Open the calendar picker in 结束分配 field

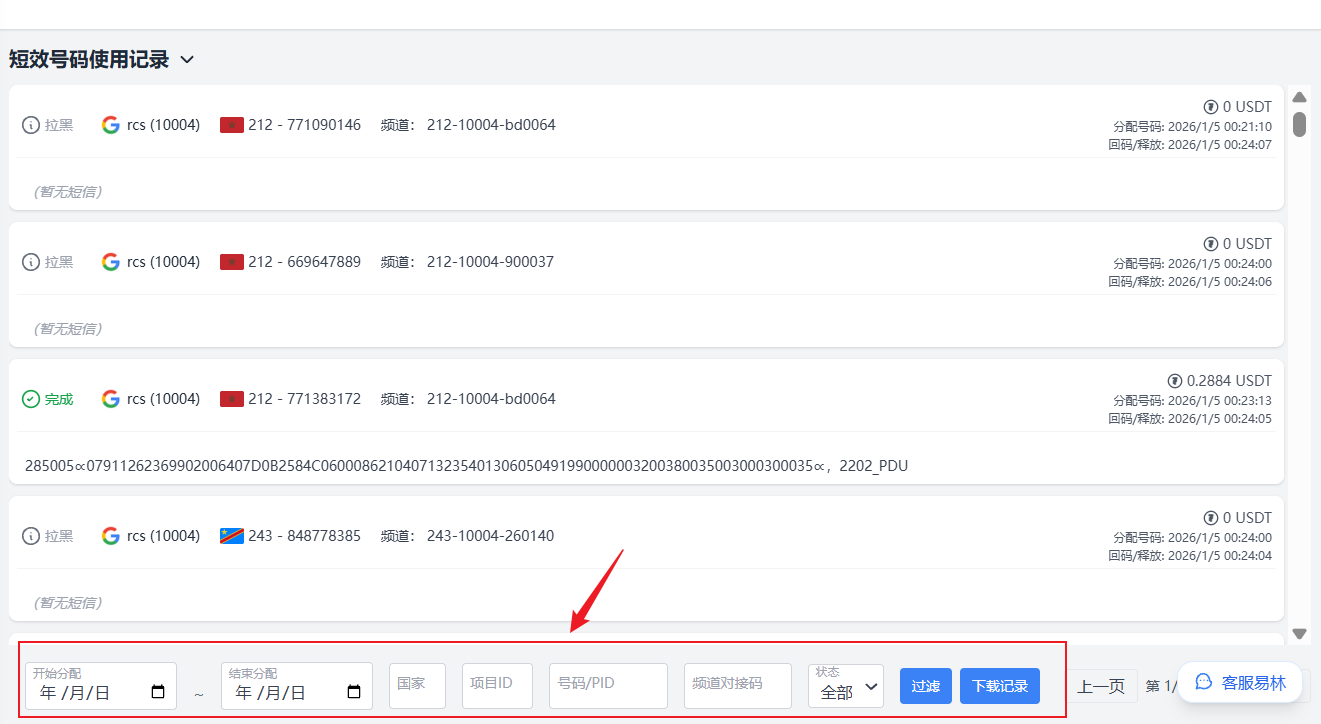click(353, 692)
